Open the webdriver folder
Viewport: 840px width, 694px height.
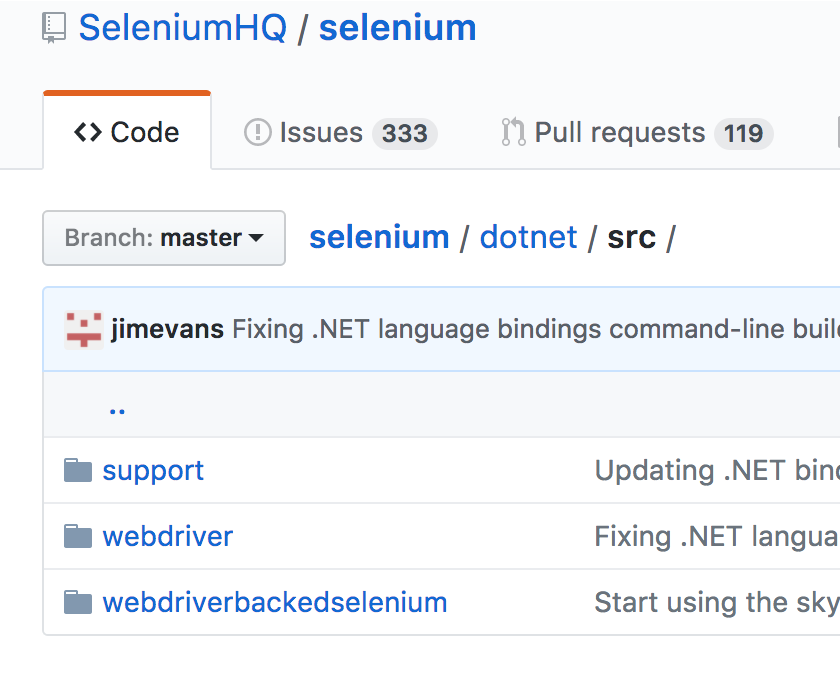(x=168, y=536)
